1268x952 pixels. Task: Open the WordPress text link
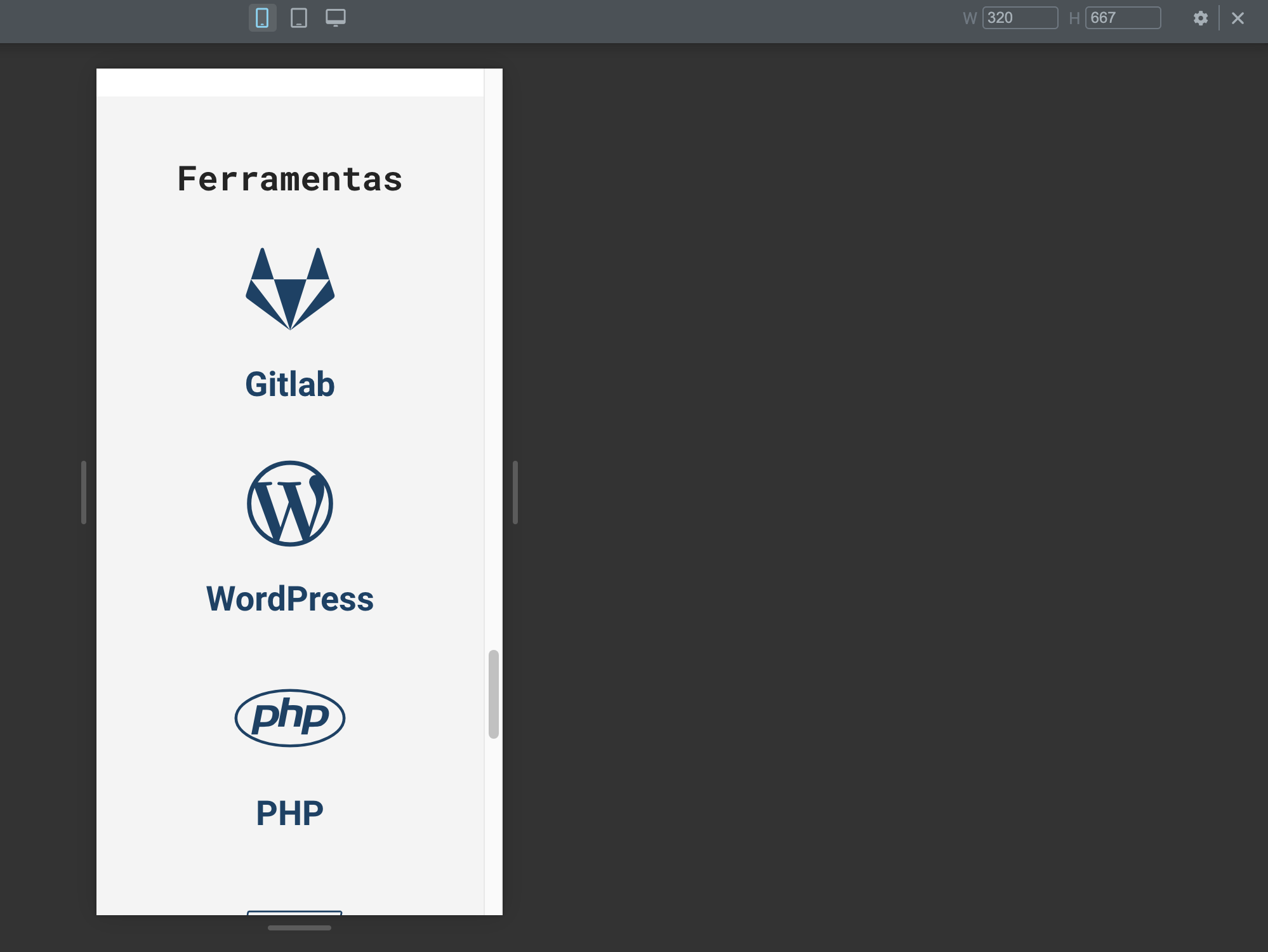290,598
